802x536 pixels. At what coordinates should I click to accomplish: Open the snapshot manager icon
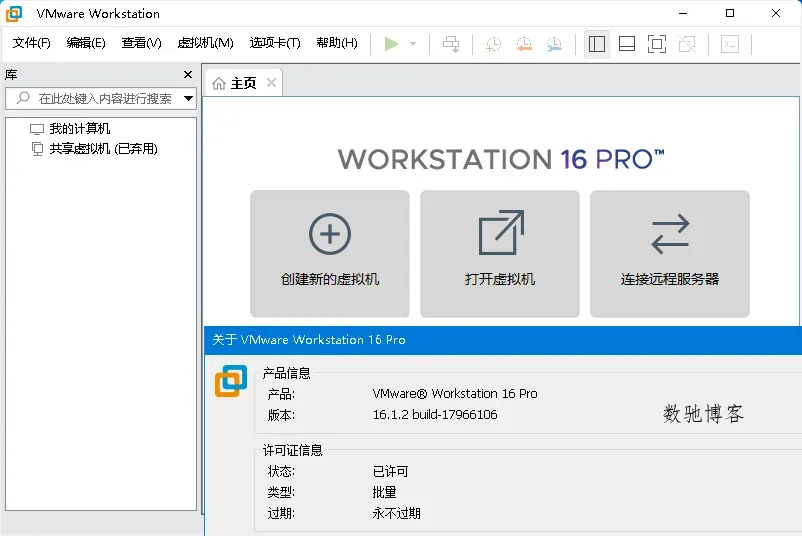pos(554,44)
